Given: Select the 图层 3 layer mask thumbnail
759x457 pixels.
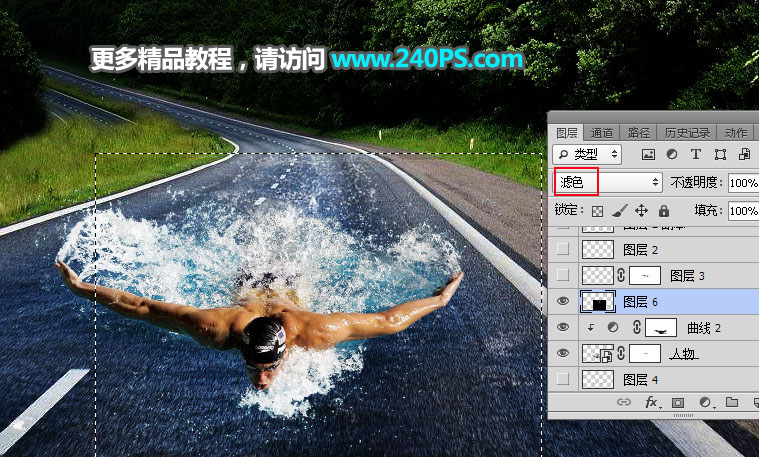Looking at the screenshot, I should coord(645,275).
